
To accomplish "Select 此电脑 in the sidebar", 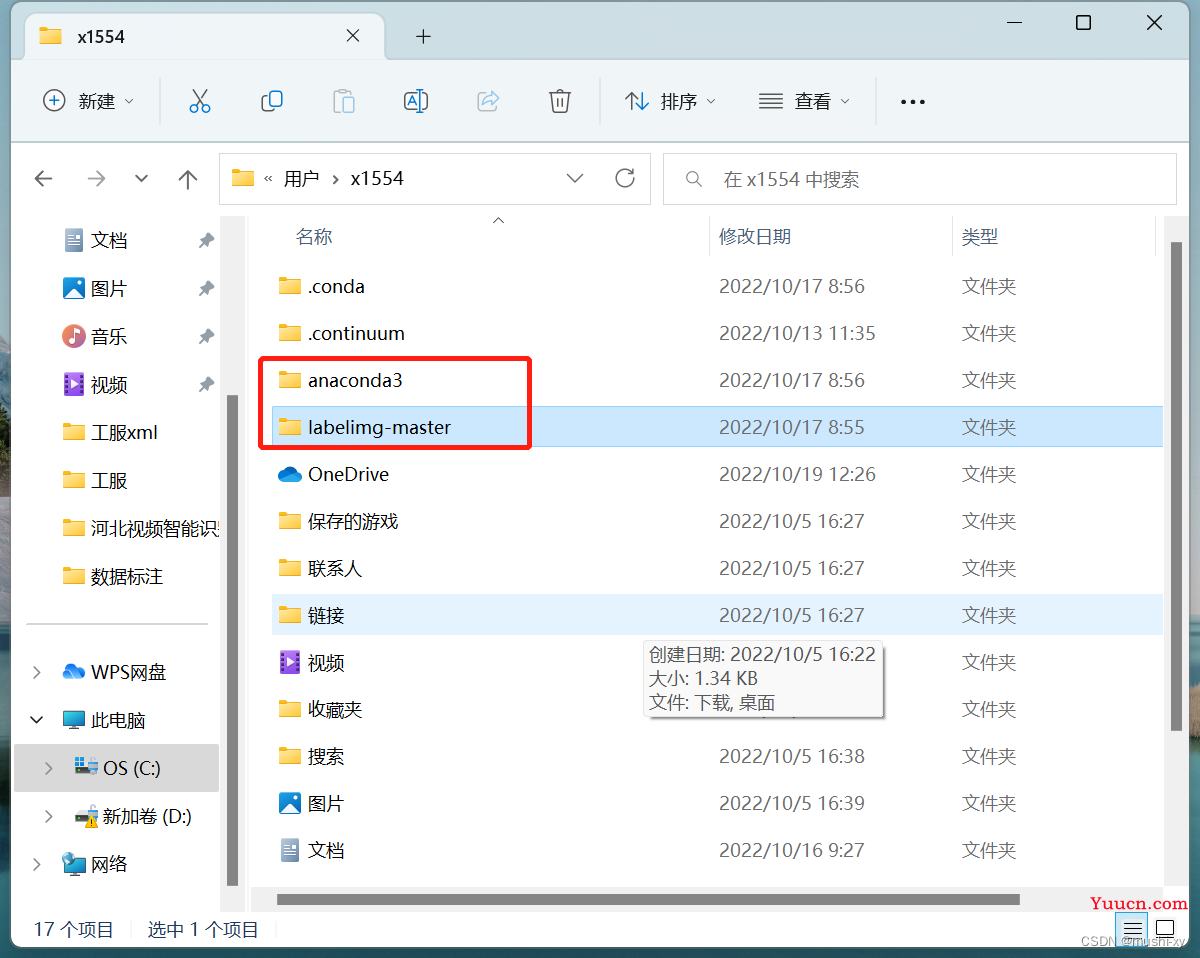I will pyautogui.click(x=118, y=720).
